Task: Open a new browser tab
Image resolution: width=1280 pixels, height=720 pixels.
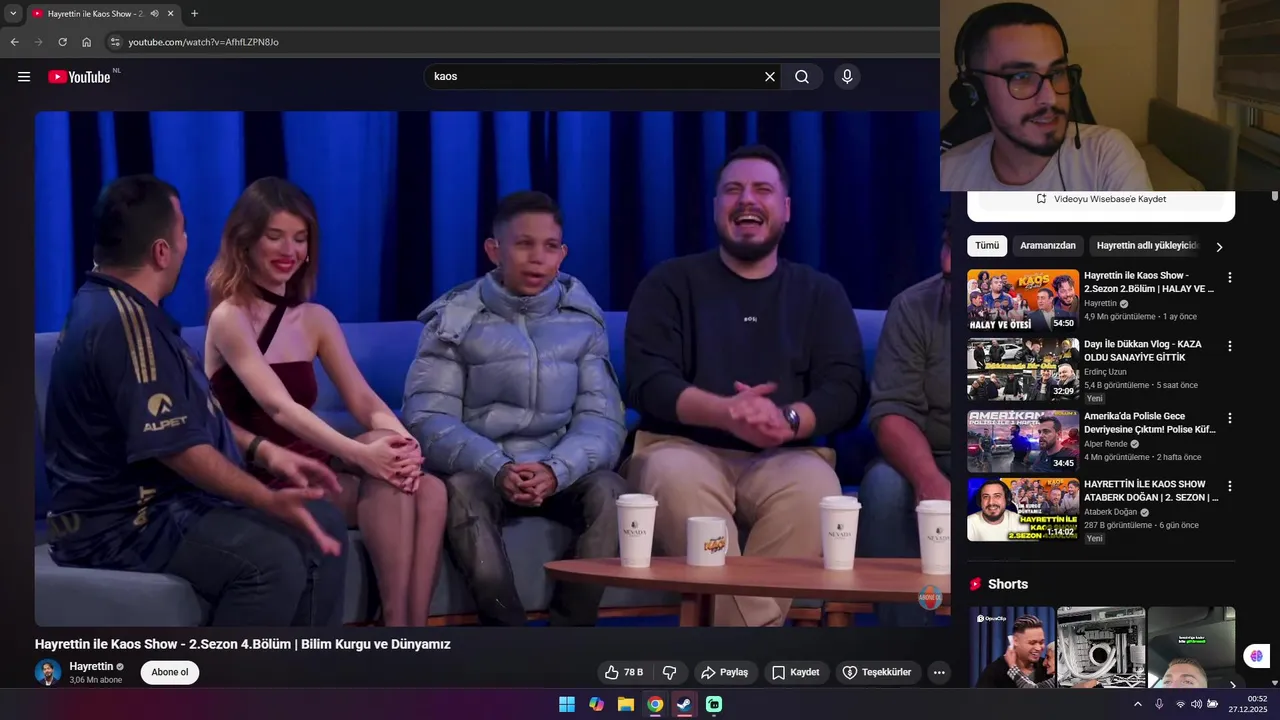Action: (x=194, y=14)
